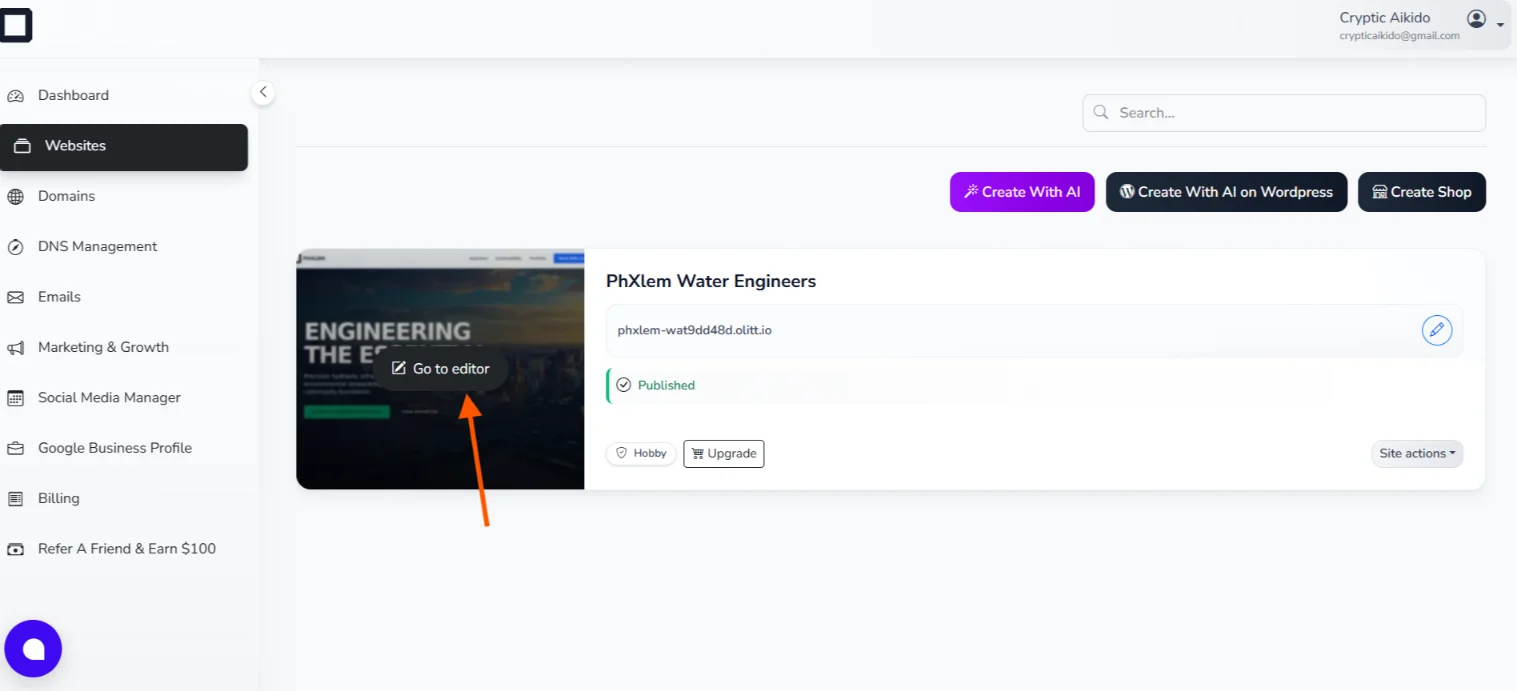Select Marketing & Growth in the sidebar

103,347
